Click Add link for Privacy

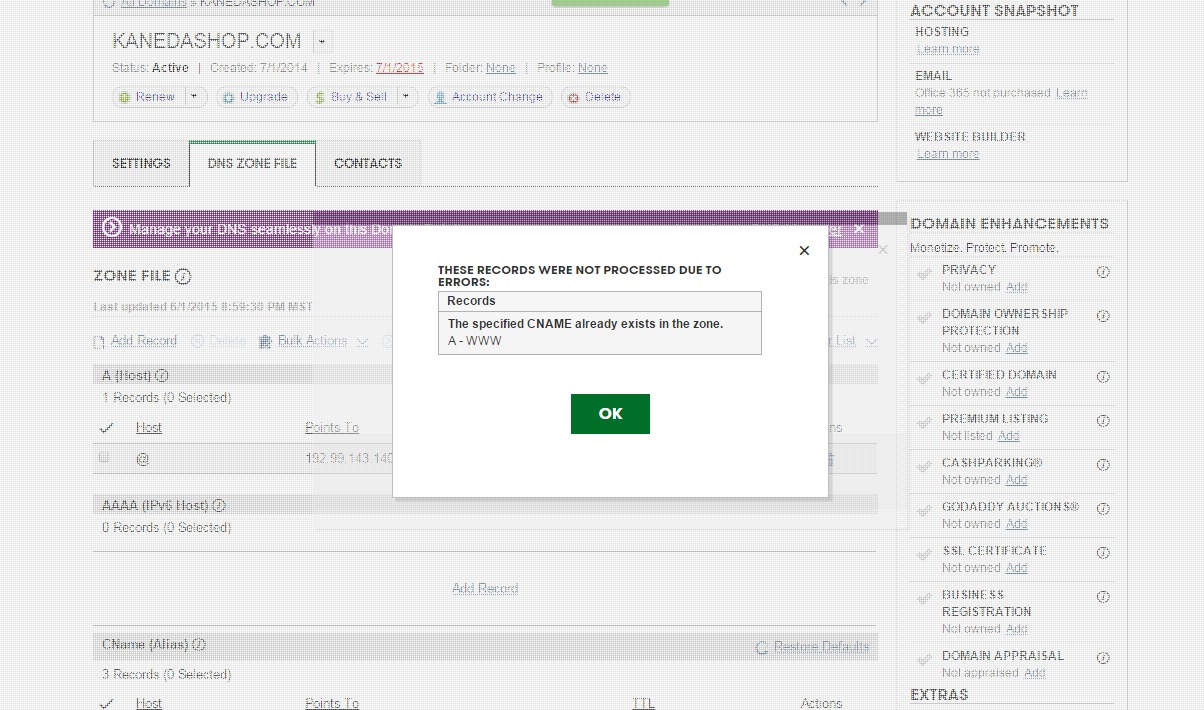click(x=1016, y=287)
